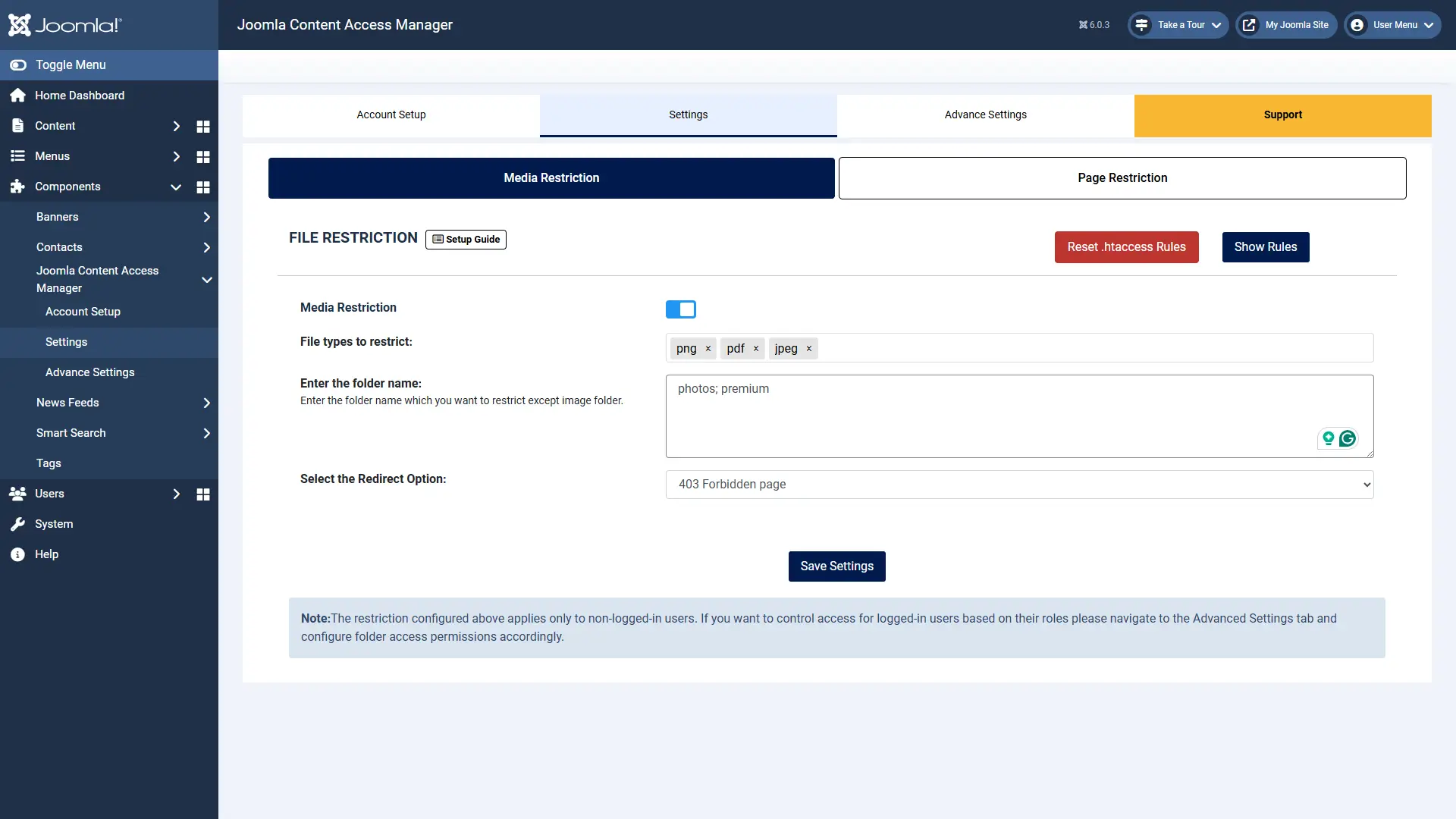Screen dimensions: 1456x819
Task: Open the Components dashboard grid icon
Action: 203,187
